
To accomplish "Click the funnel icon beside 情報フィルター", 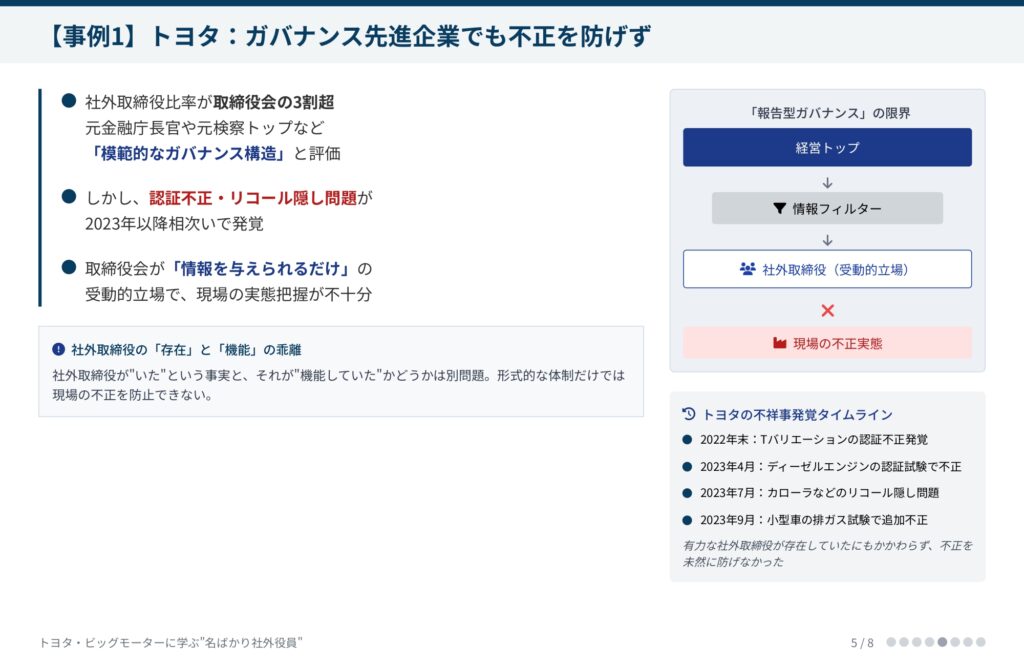I will point(779,208).
